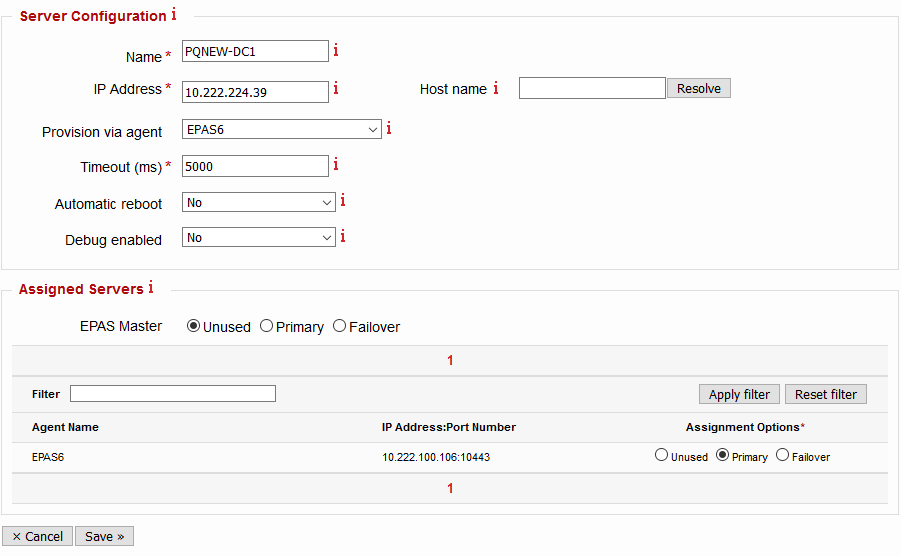Click the Save button
Image resolution: width=901 pixels, height=556 pixels.
[104, 536]
